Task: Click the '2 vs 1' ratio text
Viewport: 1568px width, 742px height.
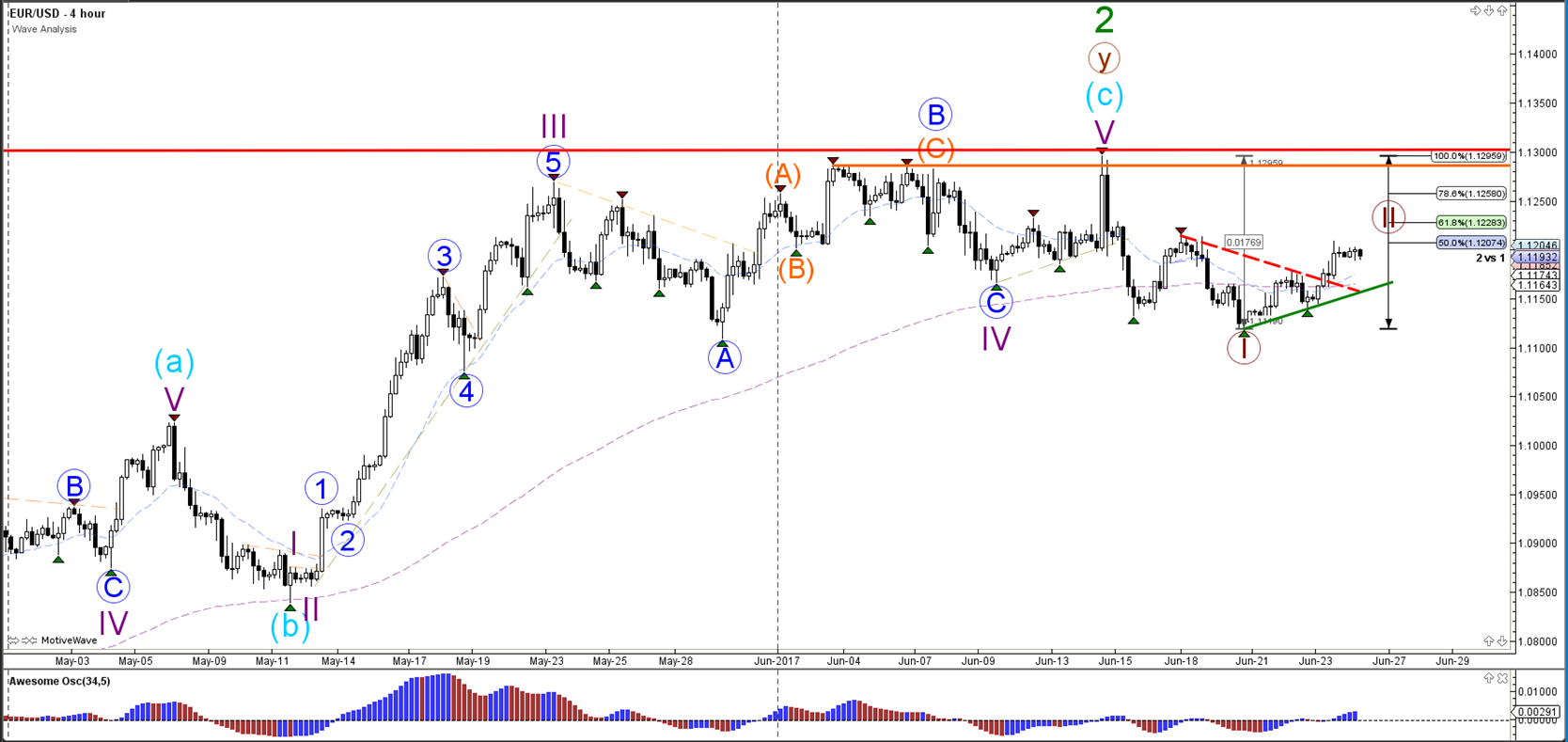Action: [x=1490, y=258]
